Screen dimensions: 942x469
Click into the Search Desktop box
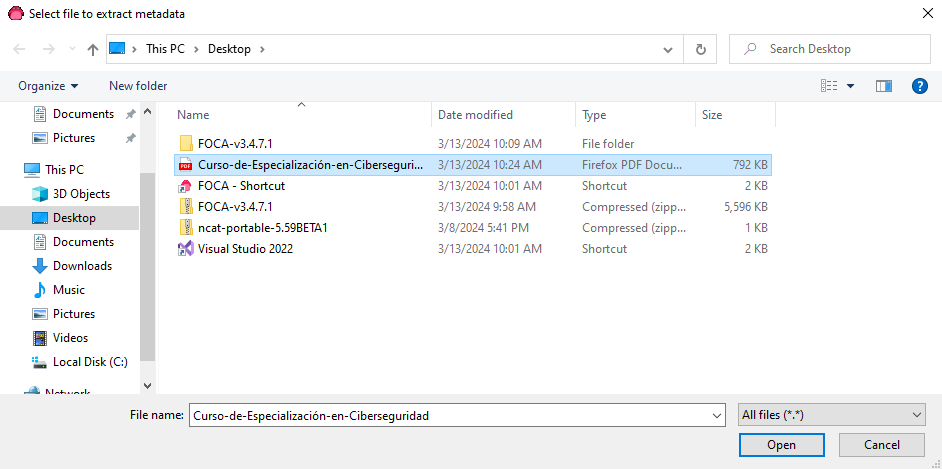[x=830, y=49]
